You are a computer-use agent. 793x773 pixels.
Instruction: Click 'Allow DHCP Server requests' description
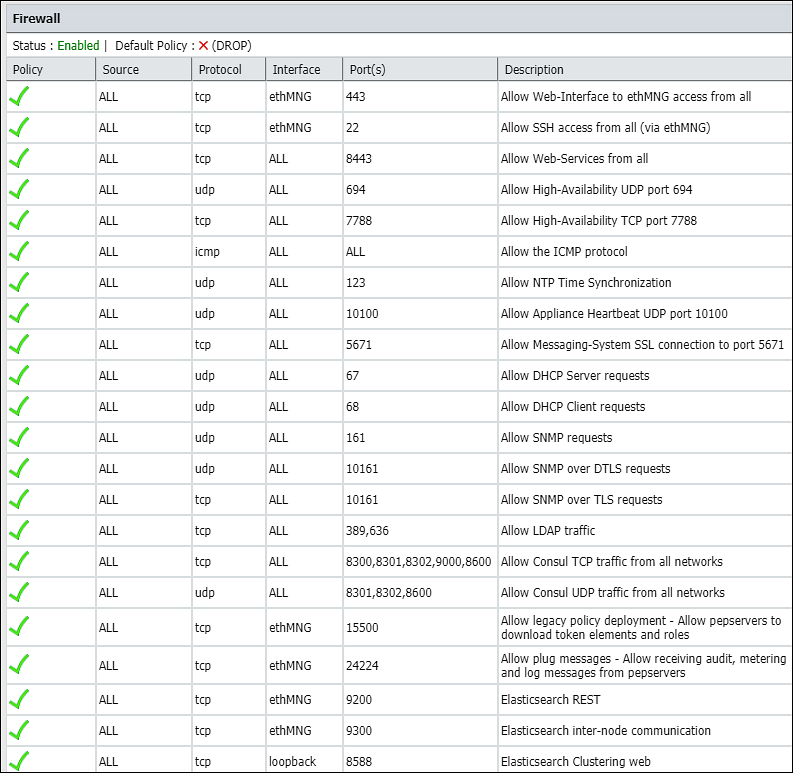coord(575,375)
